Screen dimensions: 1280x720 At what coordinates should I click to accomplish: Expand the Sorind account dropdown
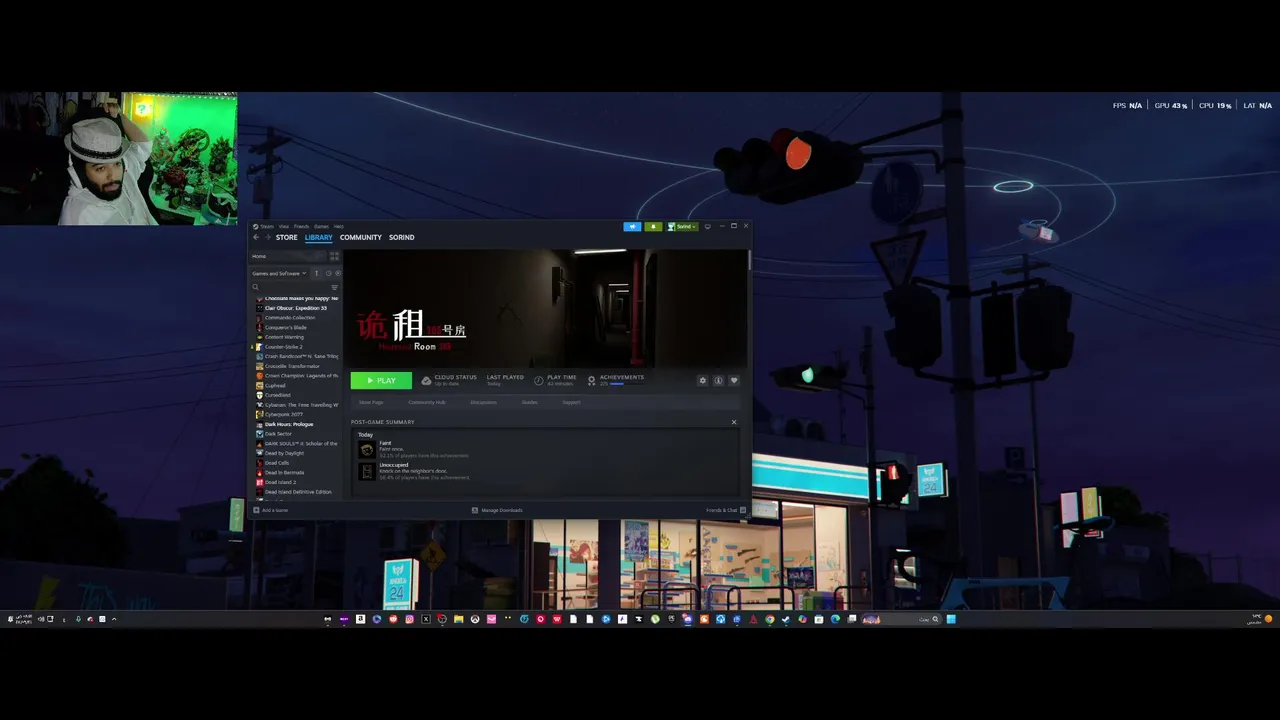(x=683, y=227)
